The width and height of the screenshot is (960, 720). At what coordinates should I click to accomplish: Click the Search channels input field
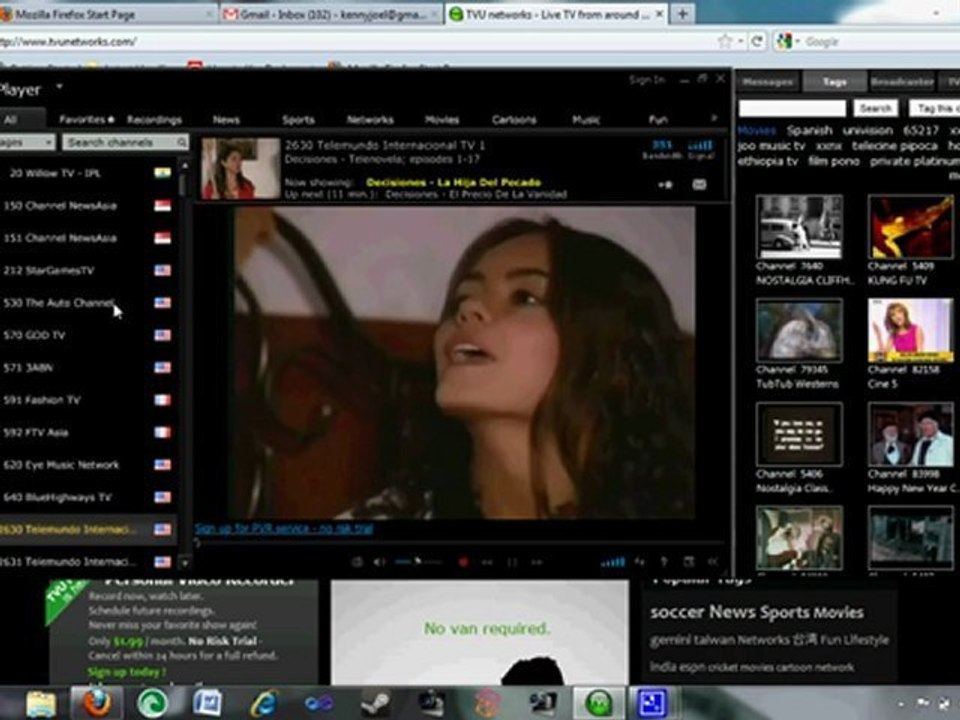pyautogui.click(x=125, y=142)
